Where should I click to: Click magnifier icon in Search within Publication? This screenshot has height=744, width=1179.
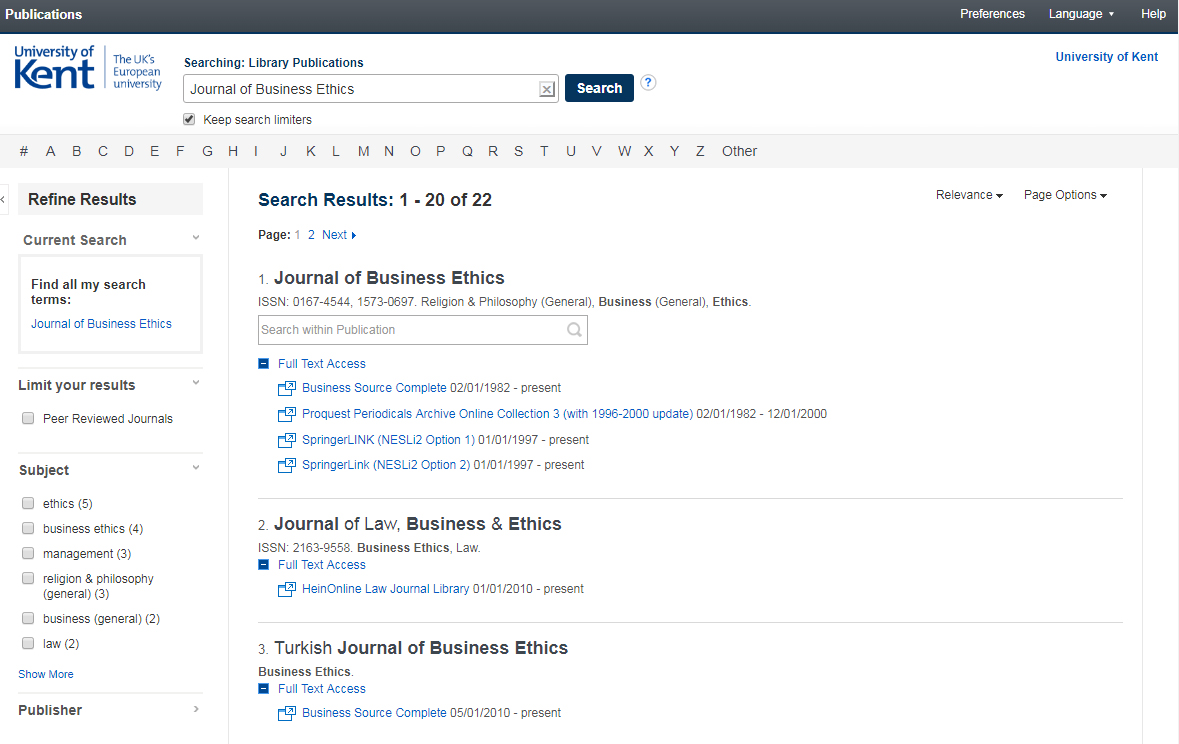point(574,330)
